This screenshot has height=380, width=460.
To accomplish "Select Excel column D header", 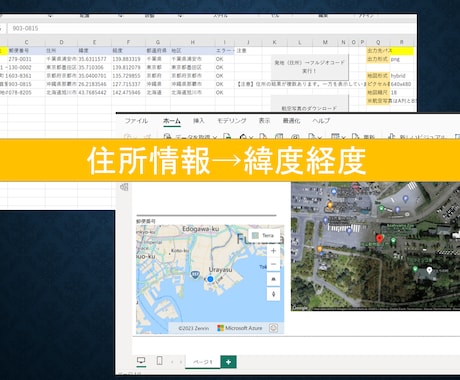I will 61,42.
